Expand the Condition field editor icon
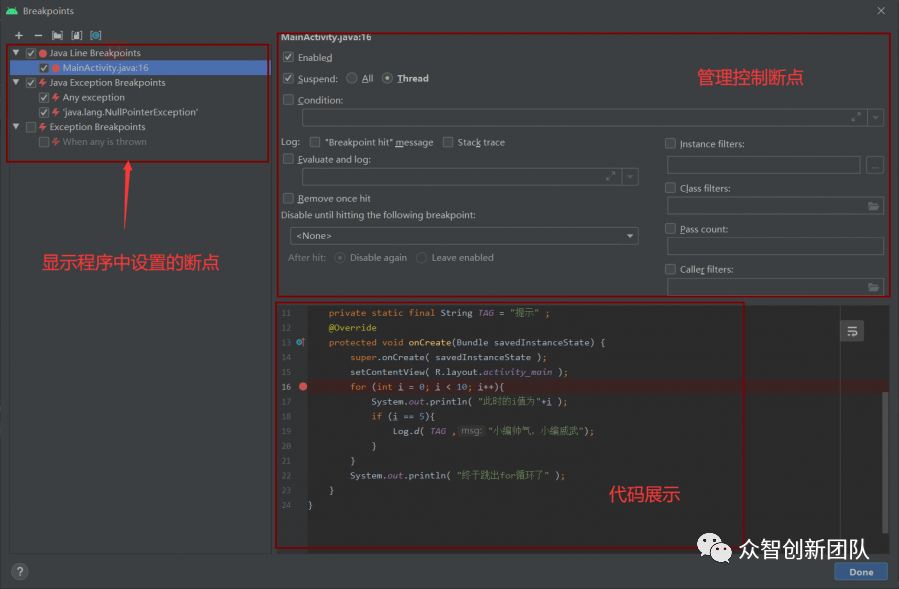This screenshot has height=589, width=899. 856,117
